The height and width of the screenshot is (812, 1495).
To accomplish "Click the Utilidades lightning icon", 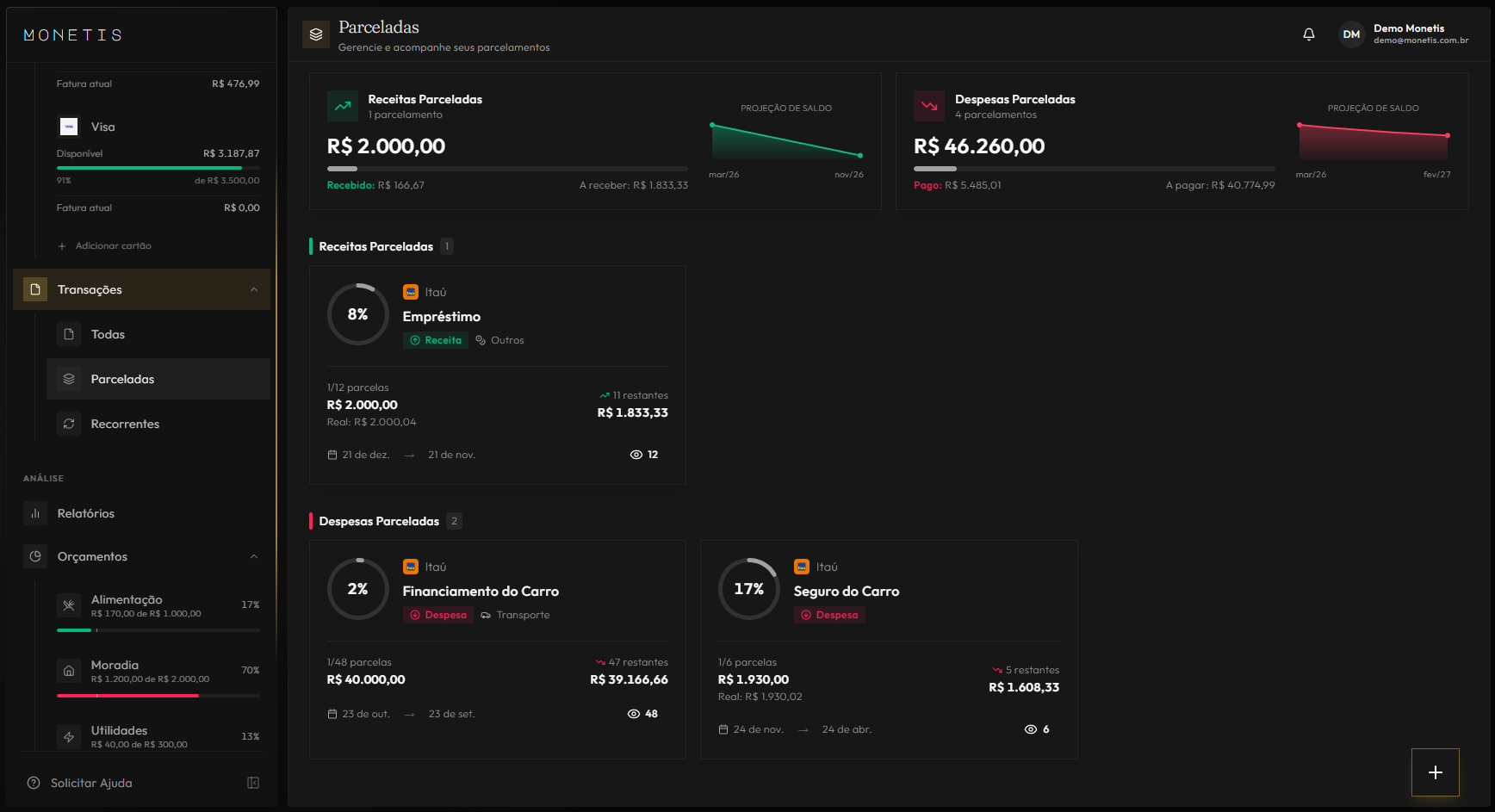I will (69, 736).
